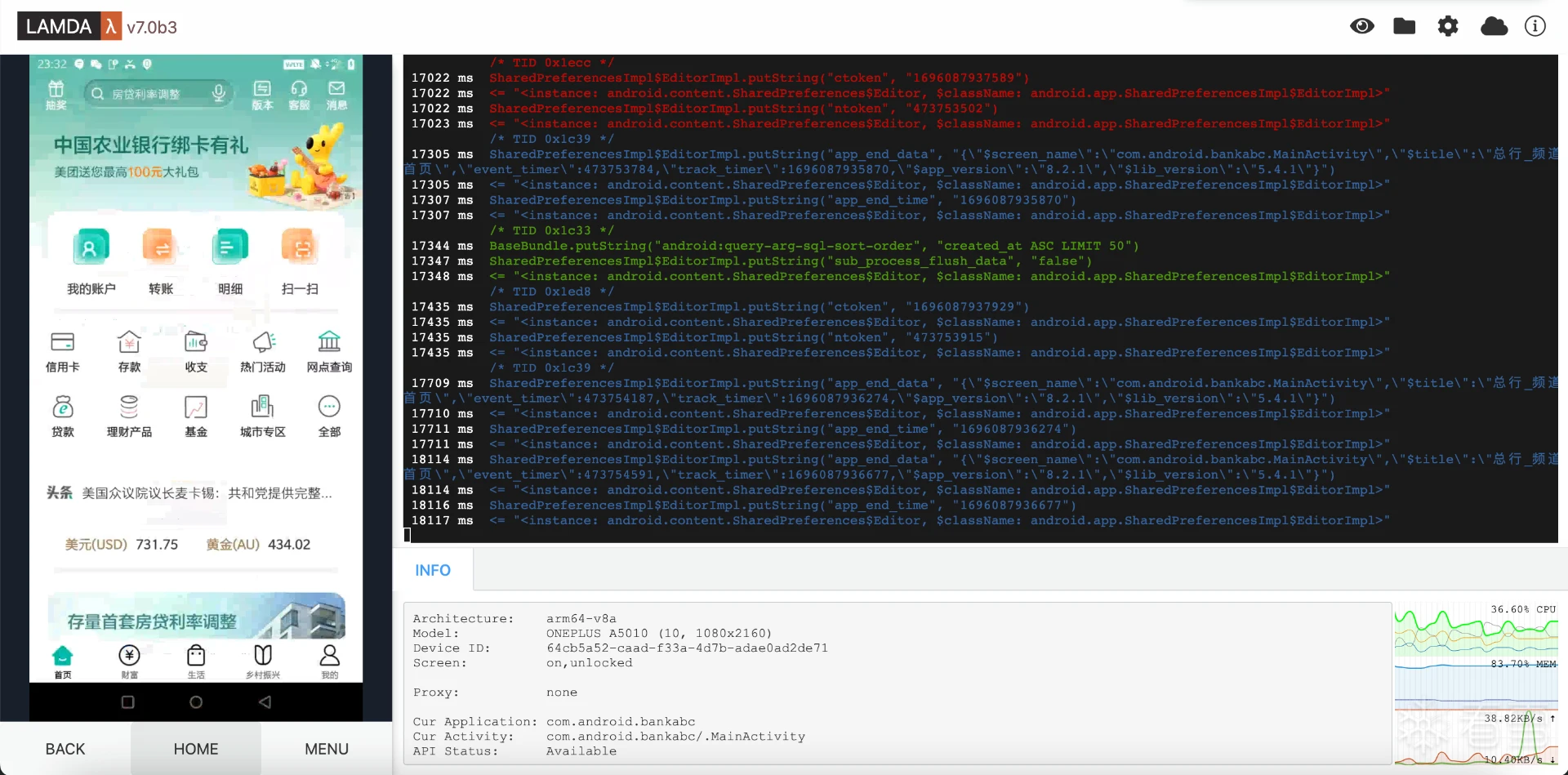Image resolution: width=1568 pixels, height=775 pixels.
Task: Click the MENU button
Action: (x=327, y=749)
